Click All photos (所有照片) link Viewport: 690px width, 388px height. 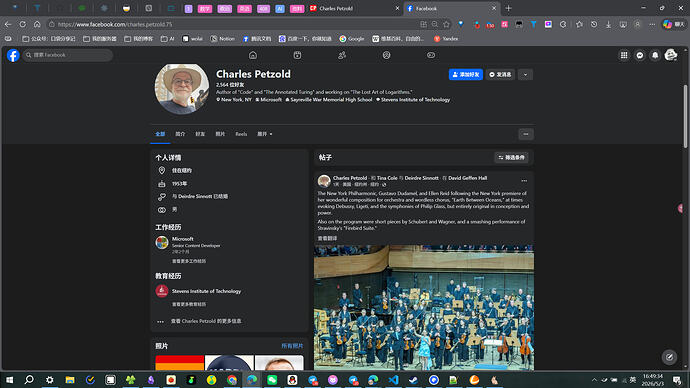click(x=292, y=346)
